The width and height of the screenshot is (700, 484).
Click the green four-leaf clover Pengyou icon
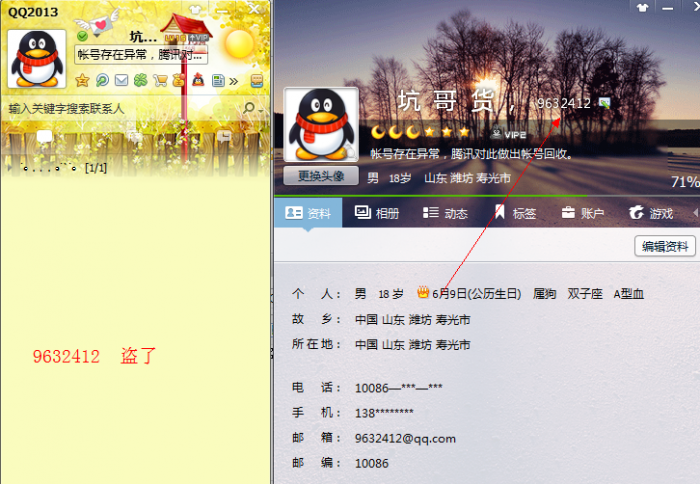tap(141, 80)
